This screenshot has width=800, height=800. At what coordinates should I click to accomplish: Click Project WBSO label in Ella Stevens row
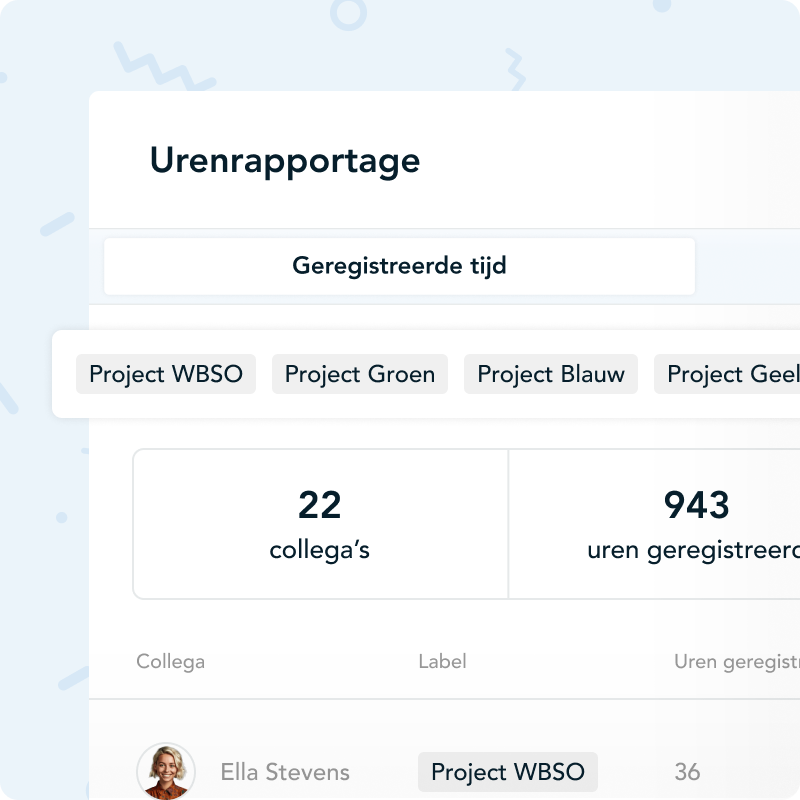coord(508,772)
